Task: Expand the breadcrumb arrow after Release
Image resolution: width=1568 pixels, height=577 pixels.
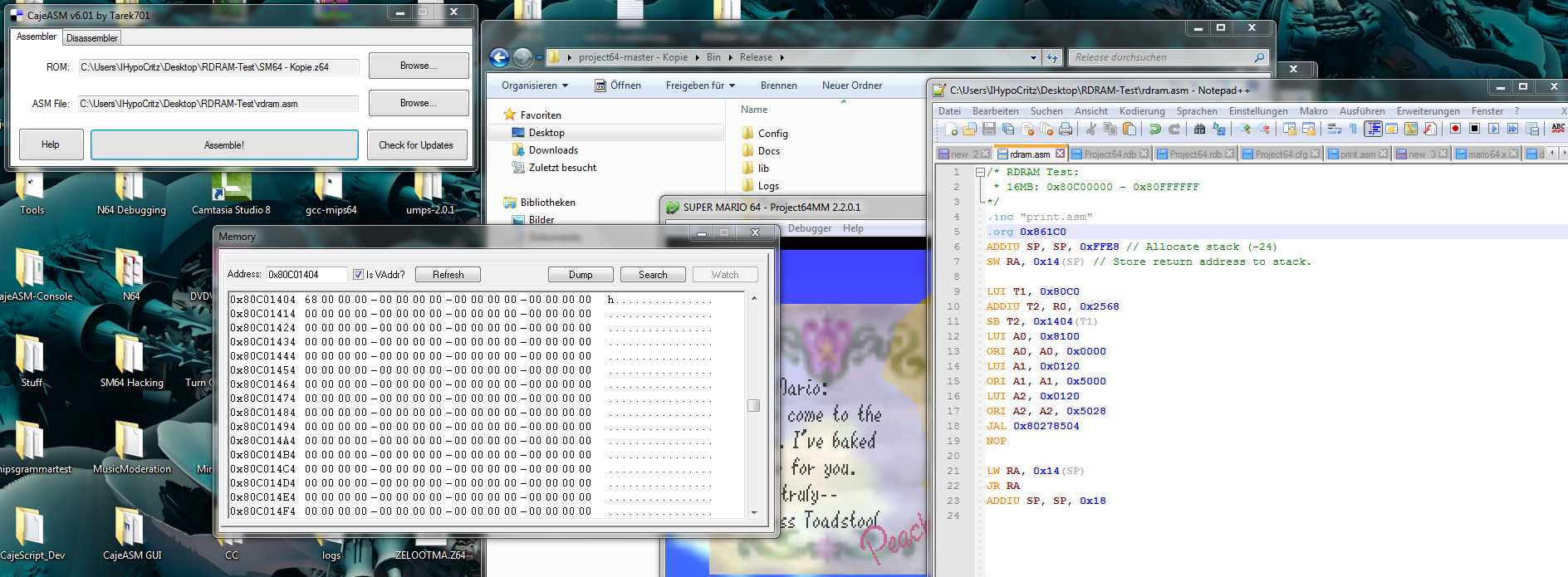Action: [782, 57]
